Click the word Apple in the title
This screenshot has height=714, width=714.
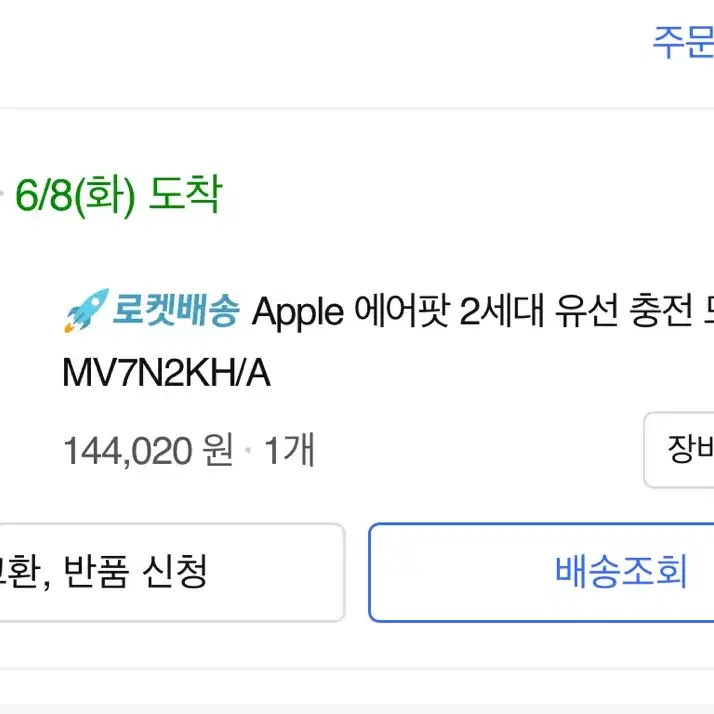298,313
